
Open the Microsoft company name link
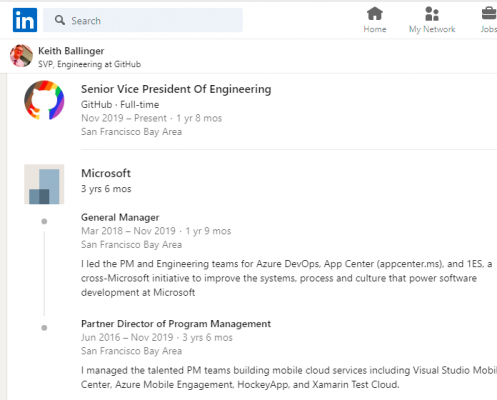tap(106, 173)
